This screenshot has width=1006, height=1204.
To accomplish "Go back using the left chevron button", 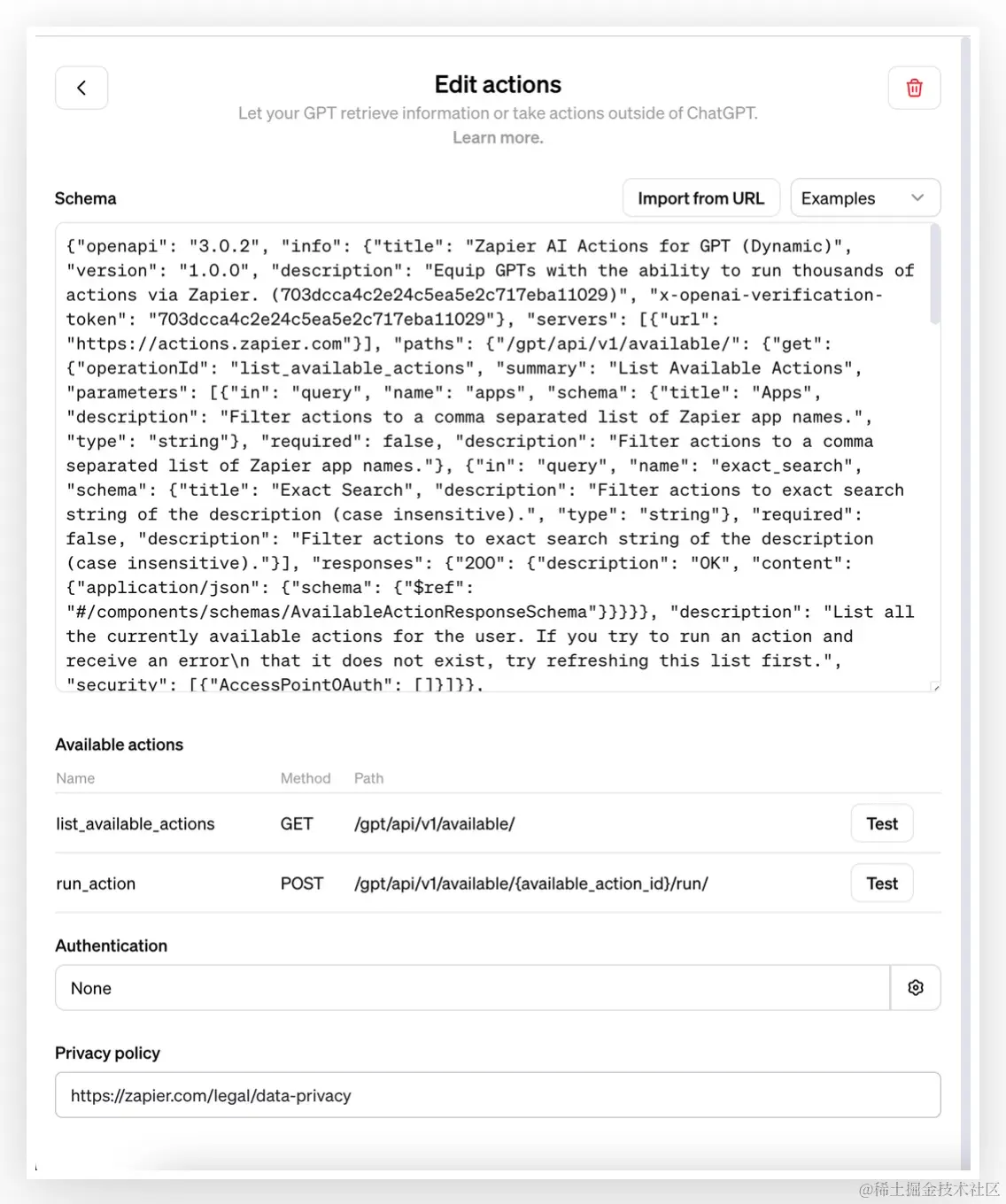I will tap(81, 88).
